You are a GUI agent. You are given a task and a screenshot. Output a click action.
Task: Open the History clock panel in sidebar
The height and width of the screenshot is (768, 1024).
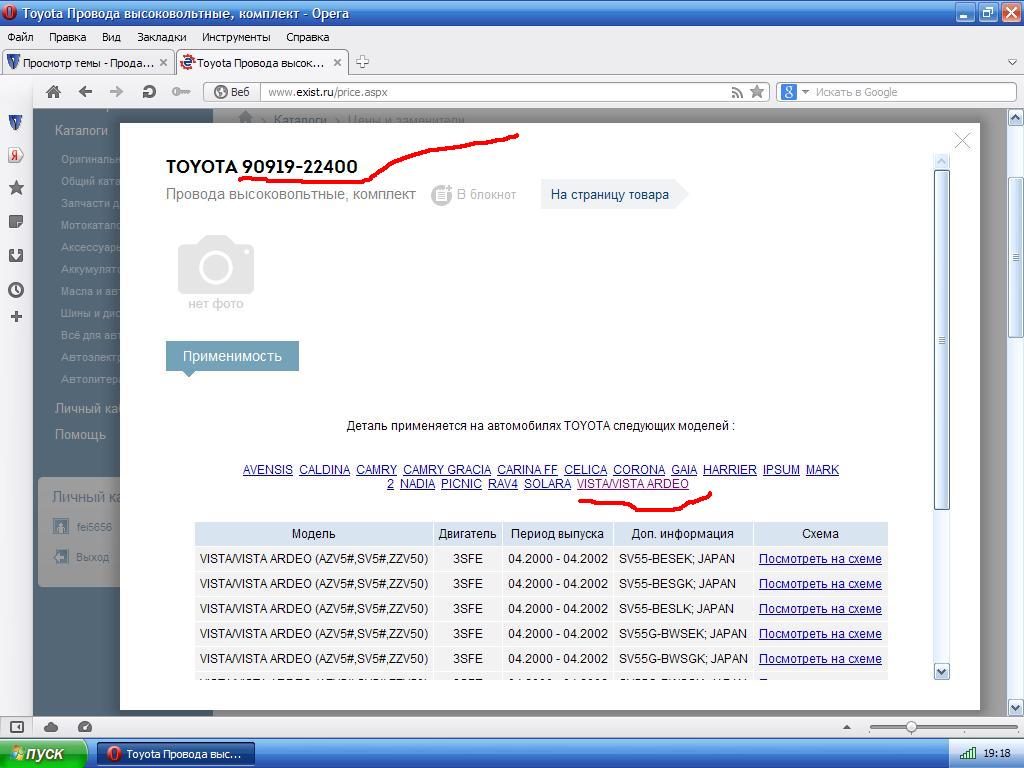[16, 290]
